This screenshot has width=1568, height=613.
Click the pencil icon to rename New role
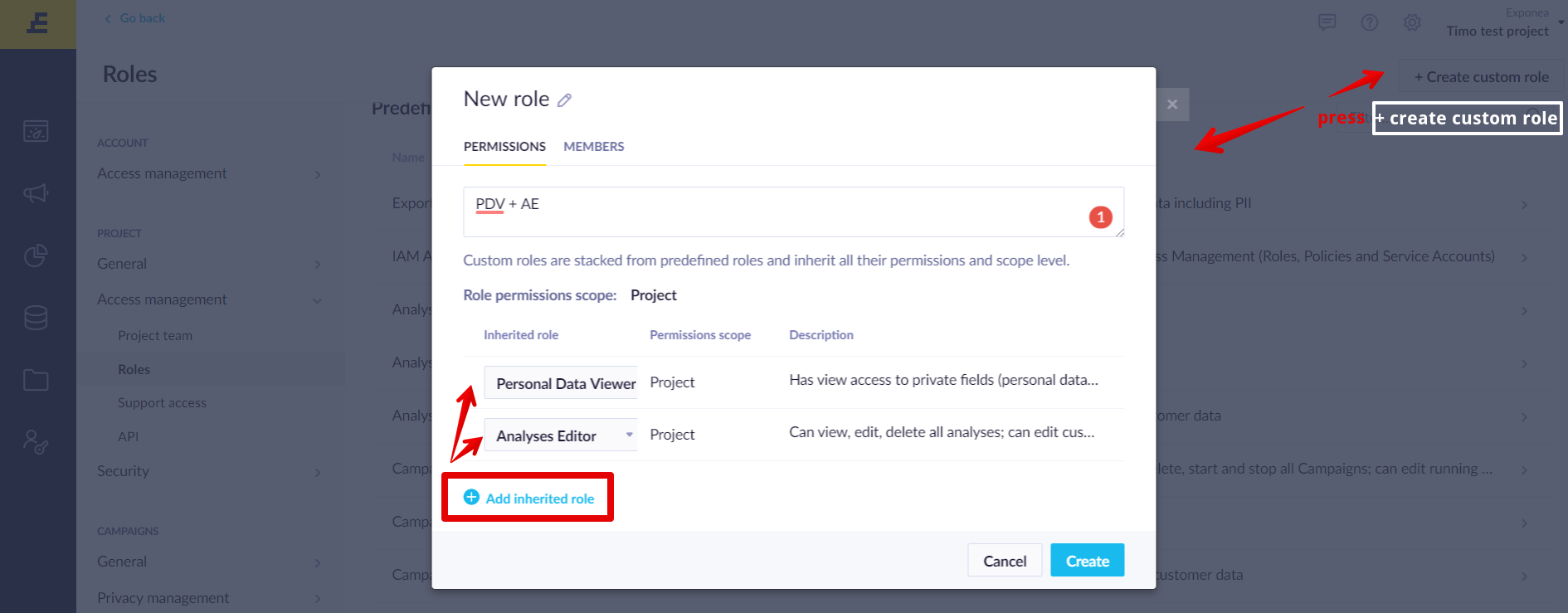pyautogui.click(x=564, y=100)
